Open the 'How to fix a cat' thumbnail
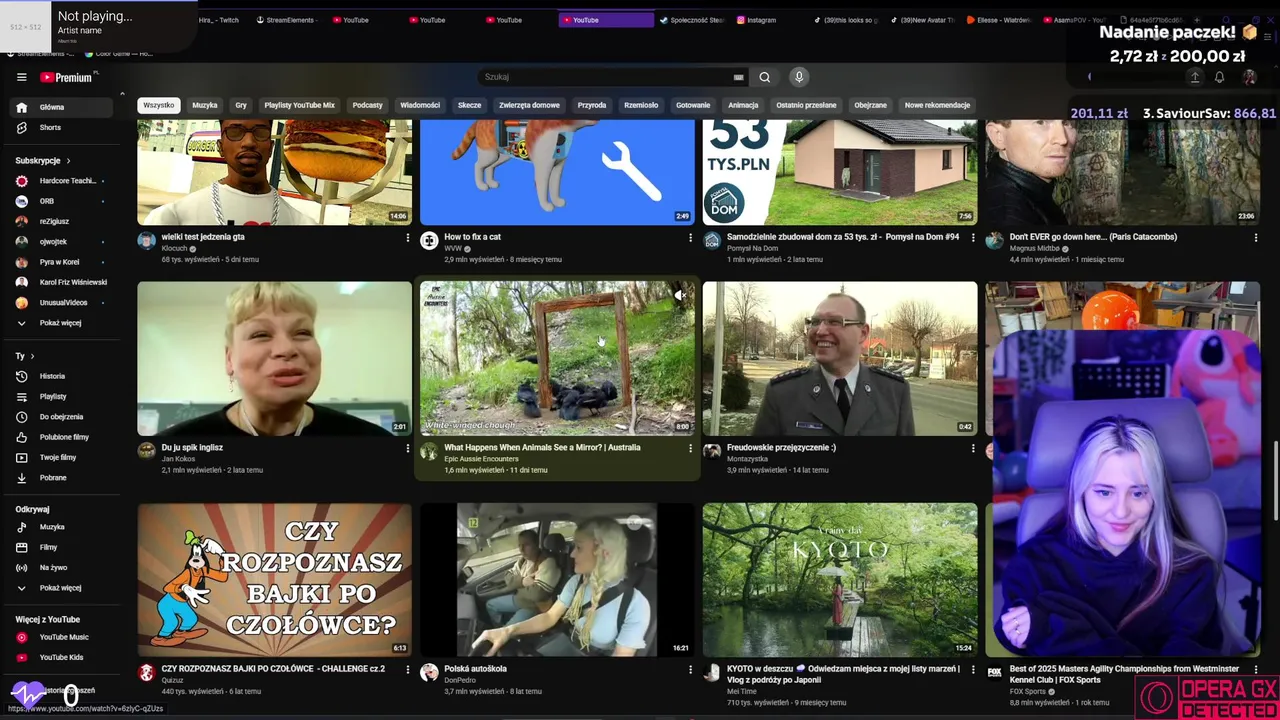The height and width of the screenshot is (720, 1280). [x=557, y=172]
